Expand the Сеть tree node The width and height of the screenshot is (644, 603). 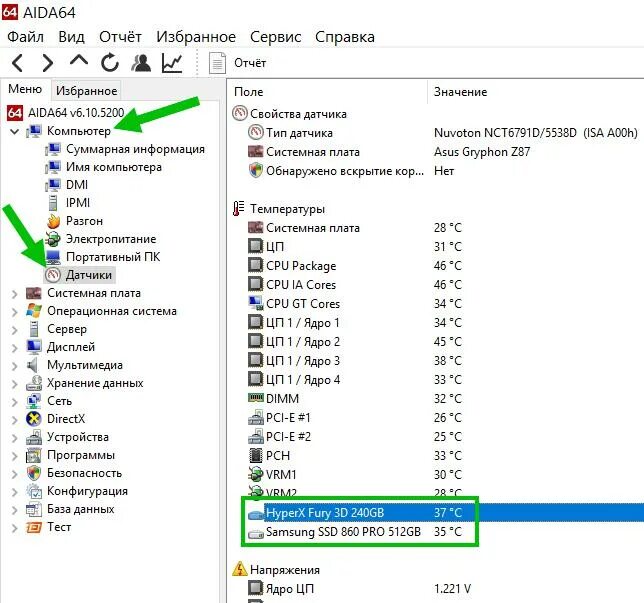[15, 402]
